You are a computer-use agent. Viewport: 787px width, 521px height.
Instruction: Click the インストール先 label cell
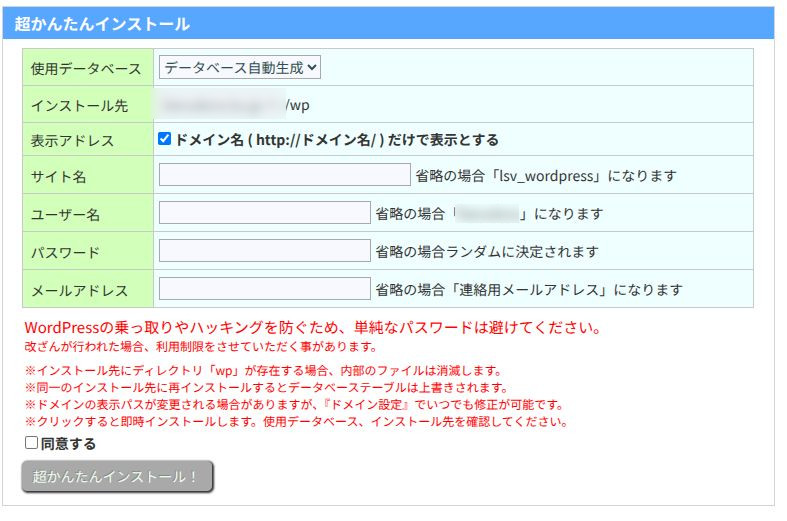[x=88, y=104]
